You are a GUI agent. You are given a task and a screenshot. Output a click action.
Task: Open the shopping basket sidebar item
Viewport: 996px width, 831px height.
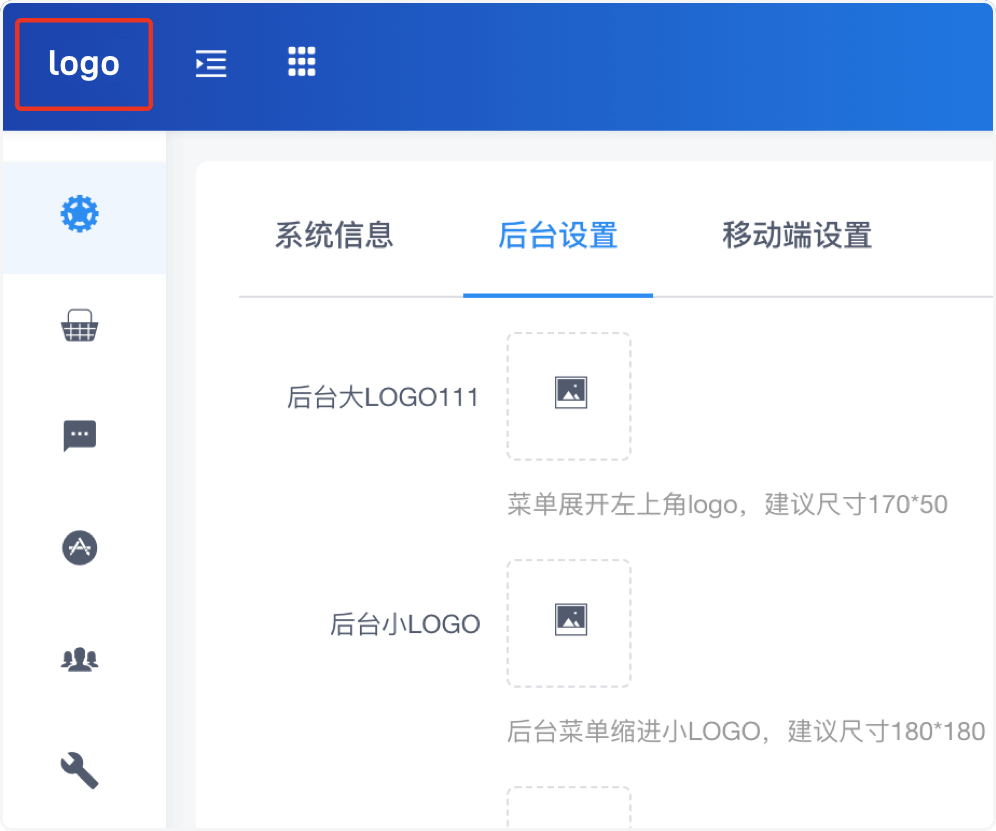(x=80, y=326)
